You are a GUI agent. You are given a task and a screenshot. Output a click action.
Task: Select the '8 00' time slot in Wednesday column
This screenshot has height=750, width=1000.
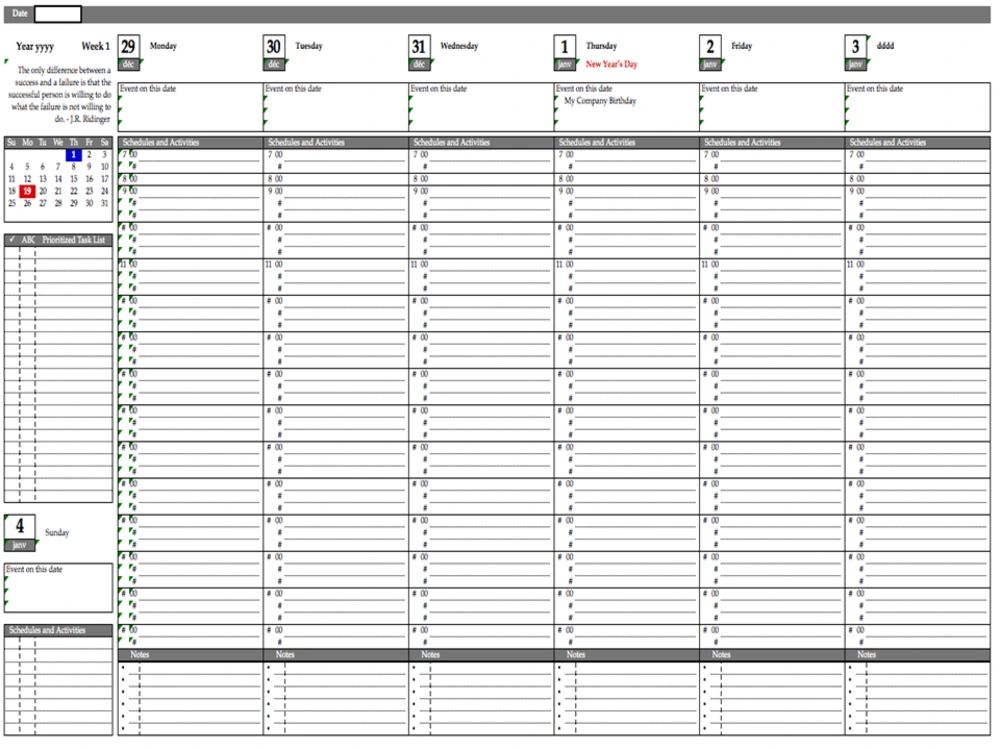pyautogui.click(x=420, y=179)
